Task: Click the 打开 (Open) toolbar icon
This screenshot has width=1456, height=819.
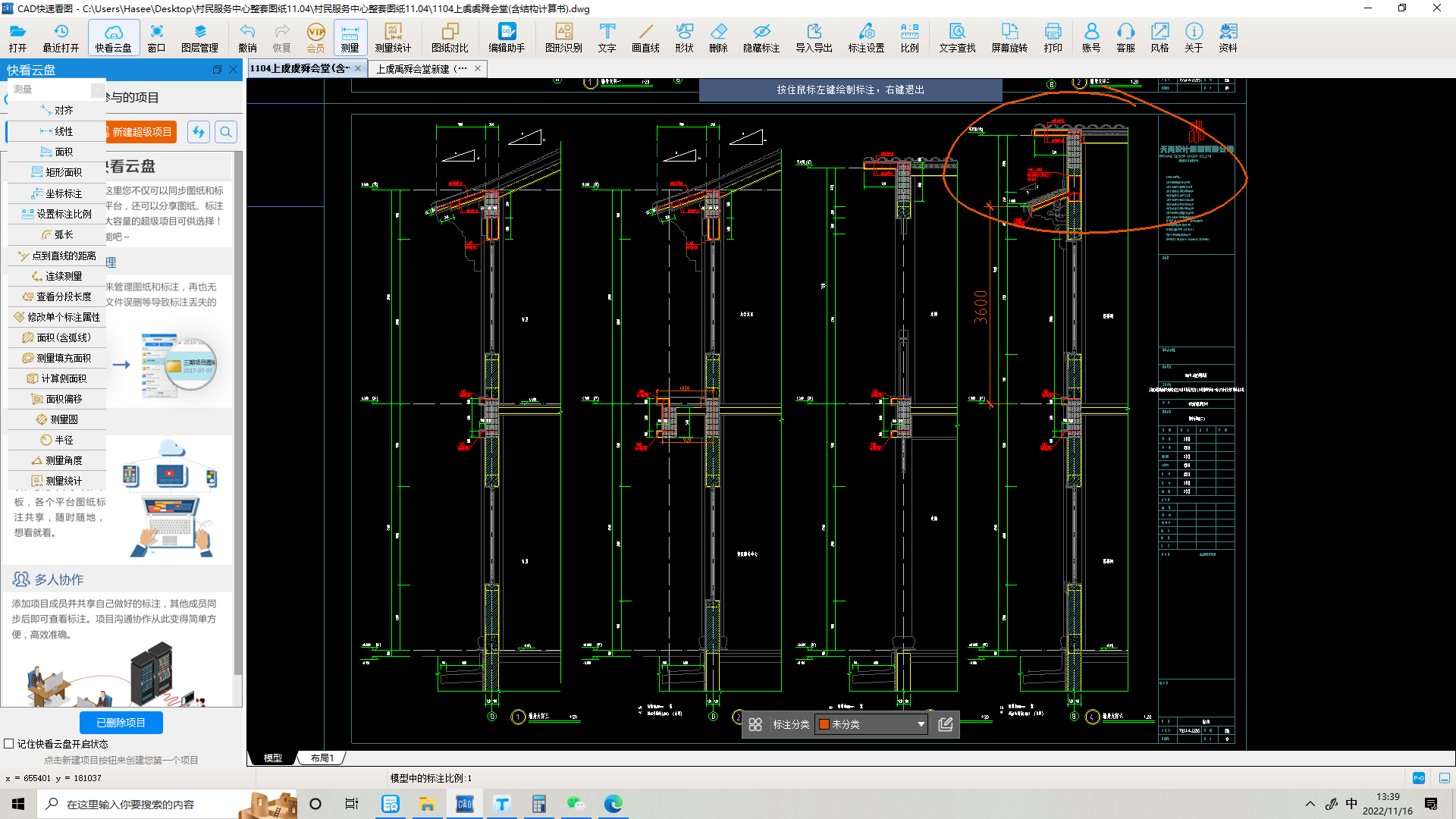Action: point(17,37)
